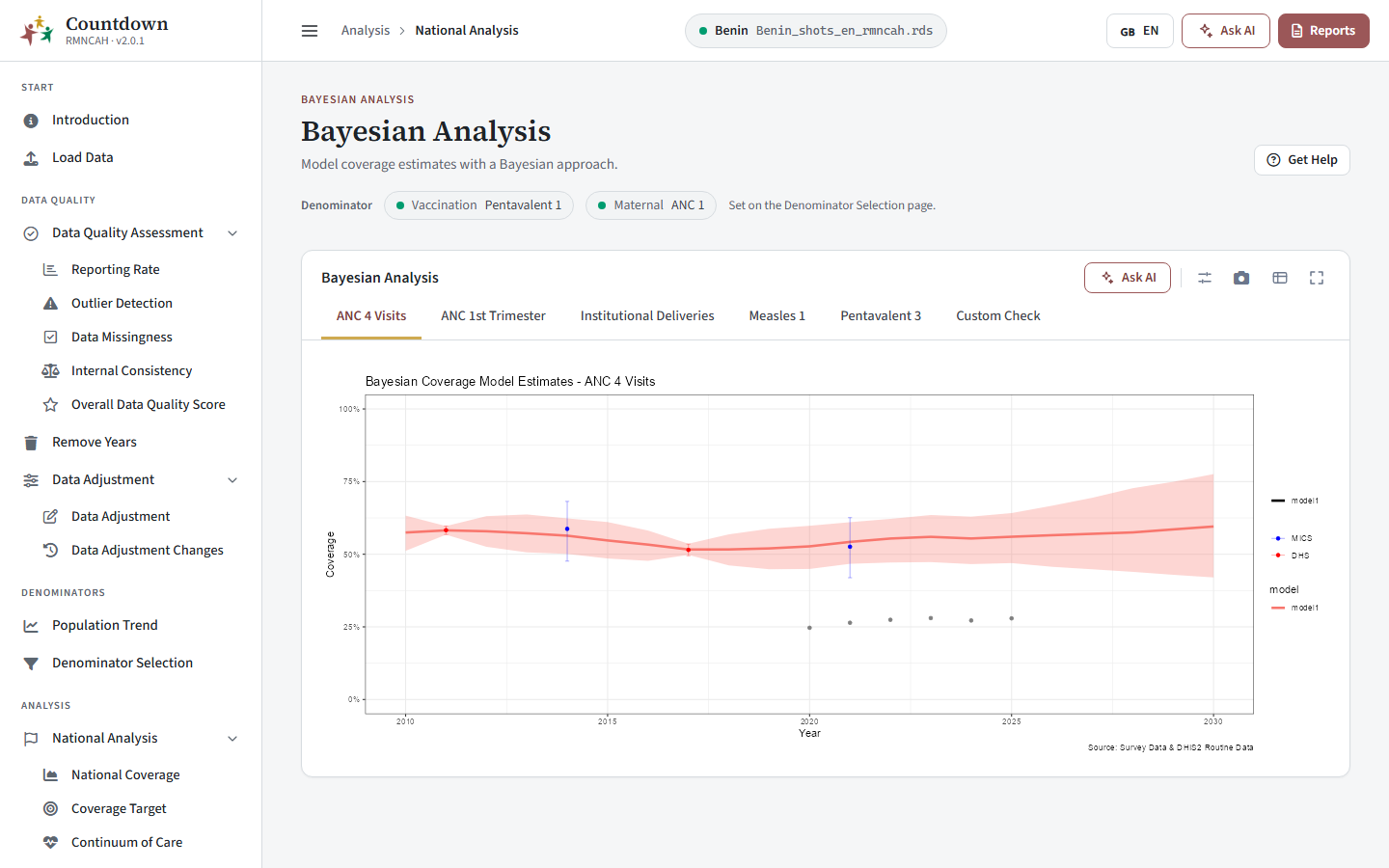Open the Custom Check tab
Image resolution: width=1389 pixels, height=868 pixels.
coord(998,316)
